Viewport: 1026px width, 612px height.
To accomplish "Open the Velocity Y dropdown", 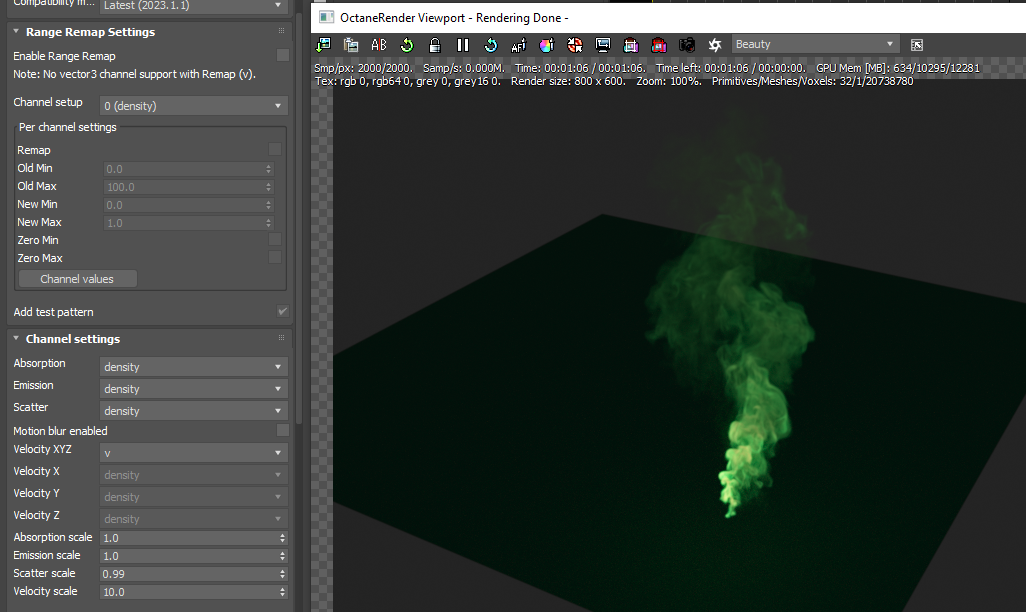I will tap(194, 497).
